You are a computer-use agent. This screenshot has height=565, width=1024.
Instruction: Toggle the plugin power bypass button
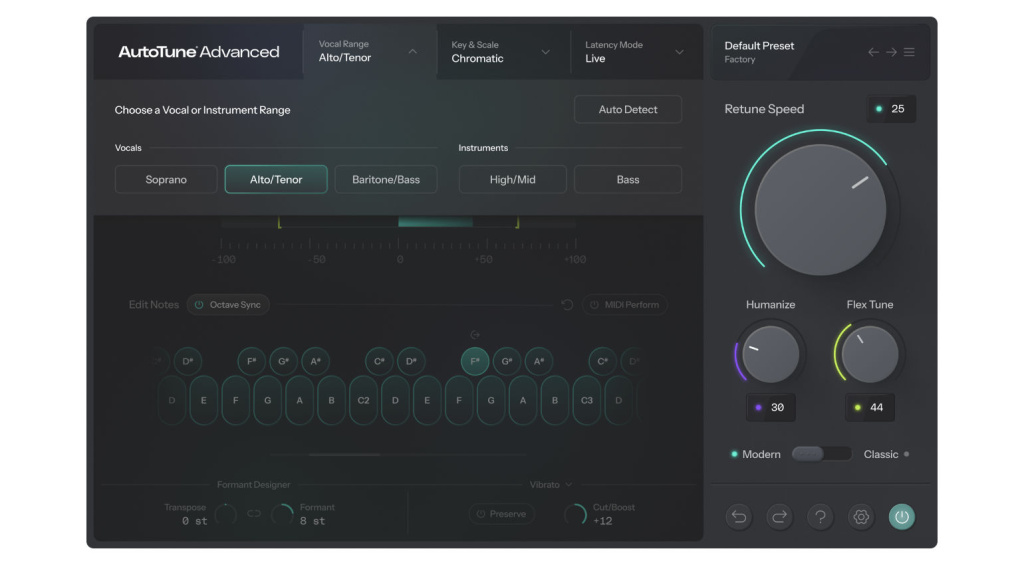(x=902, y=517)
